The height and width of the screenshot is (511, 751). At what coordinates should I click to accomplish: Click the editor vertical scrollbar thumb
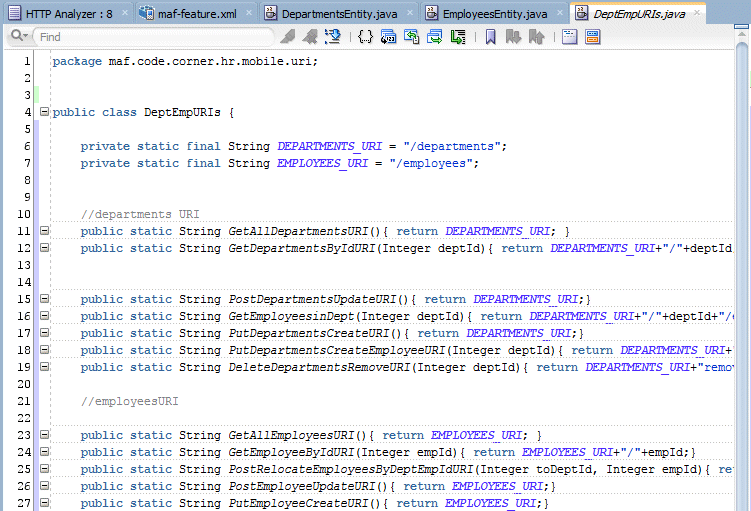pyautogui.click(x=741, y=275)
